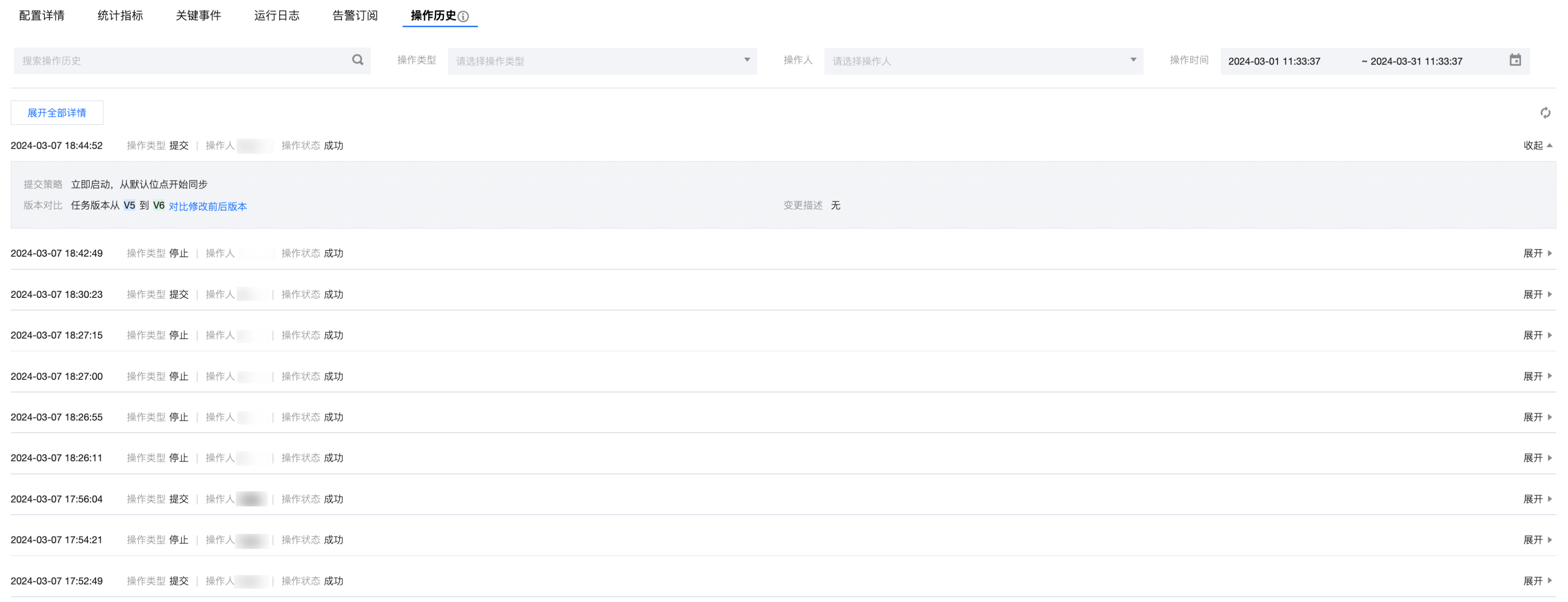Switch to the 统计指标 tab
Image resolution: width=1568 pixels, height=602 pixels.
pyautogui.click(x=120, y=15)
